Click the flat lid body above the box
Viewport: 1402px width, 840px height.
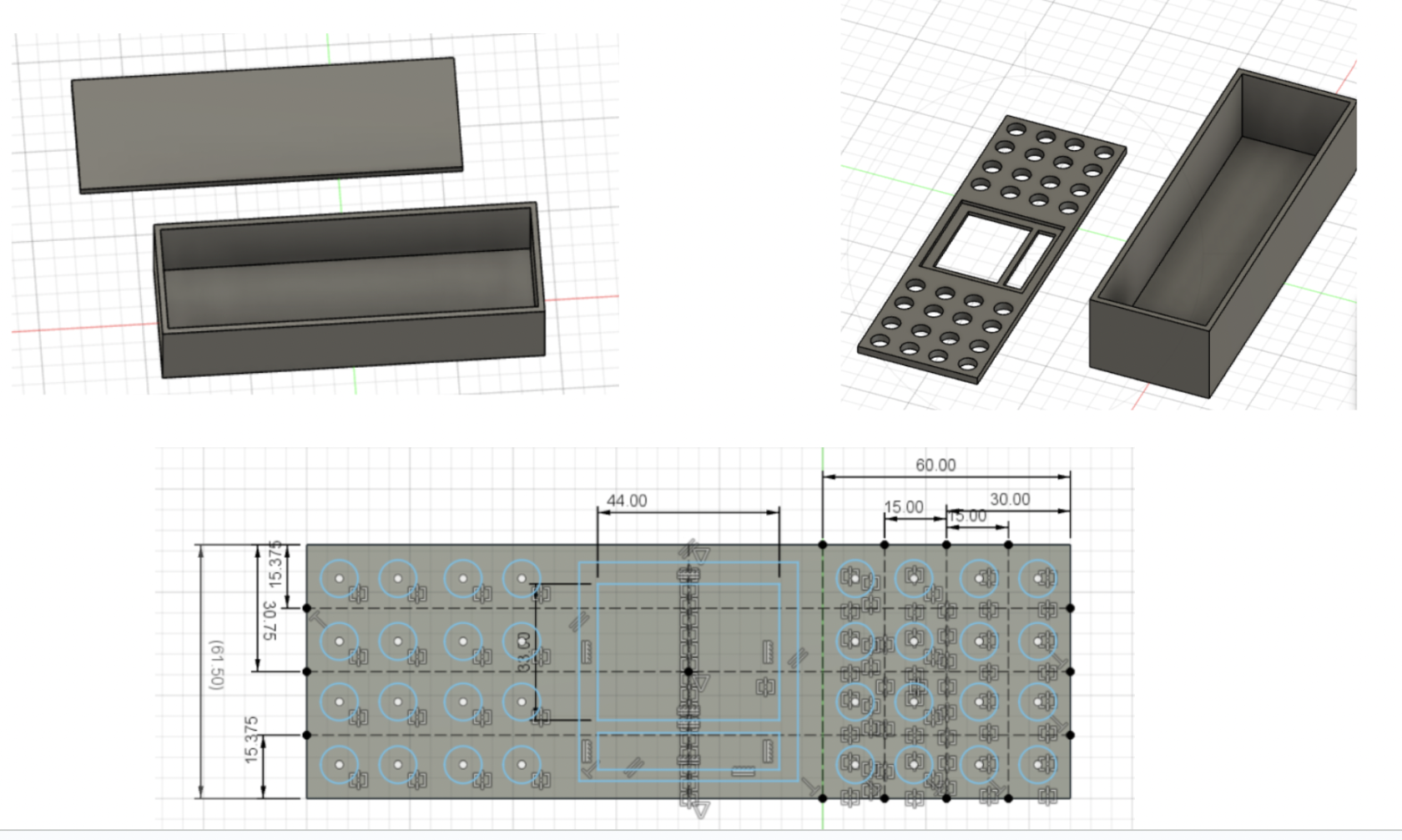tap(267, 125)
